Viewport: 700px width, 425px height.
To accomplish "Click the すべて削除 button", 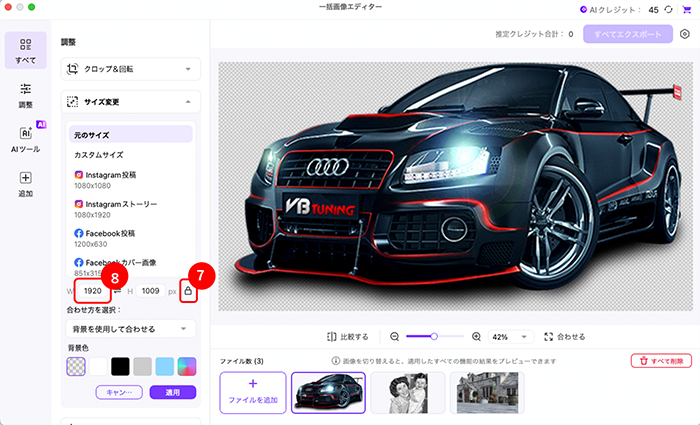I will 661,361.
